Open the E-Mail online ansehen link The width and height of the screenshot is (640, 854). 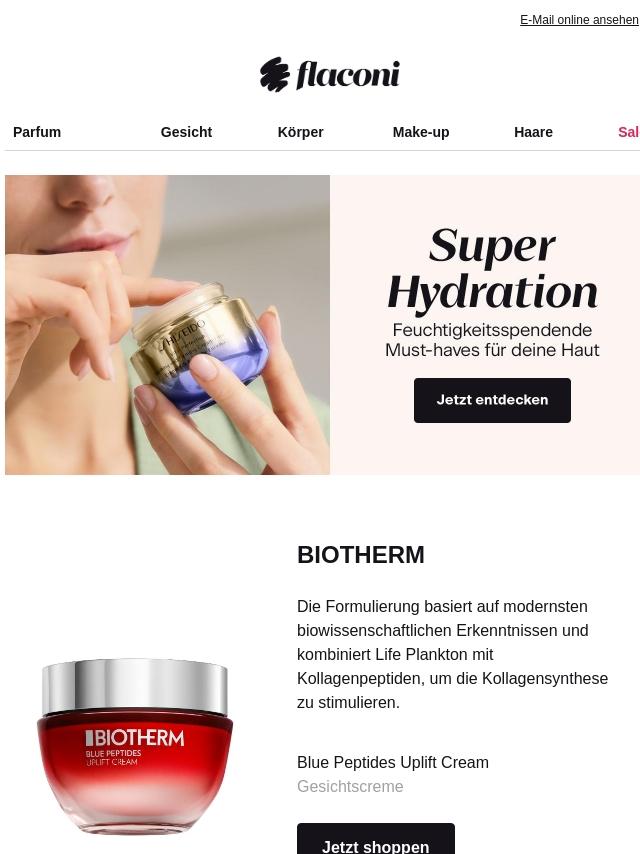579,20
